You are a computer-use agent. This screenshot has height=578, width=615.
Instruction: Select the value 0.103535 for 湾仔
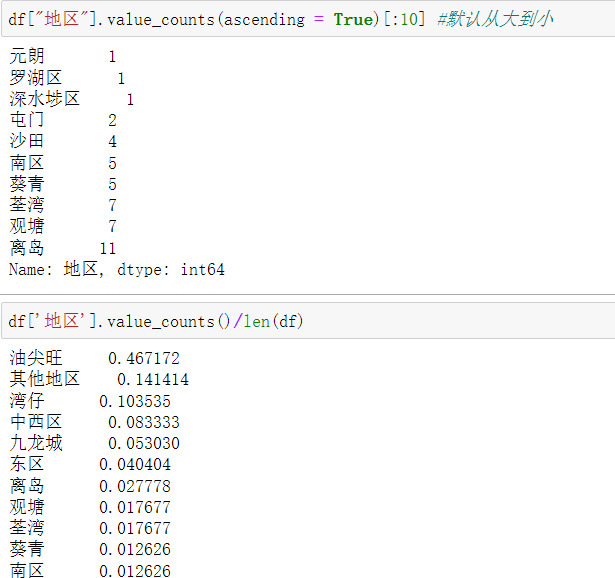135,401
